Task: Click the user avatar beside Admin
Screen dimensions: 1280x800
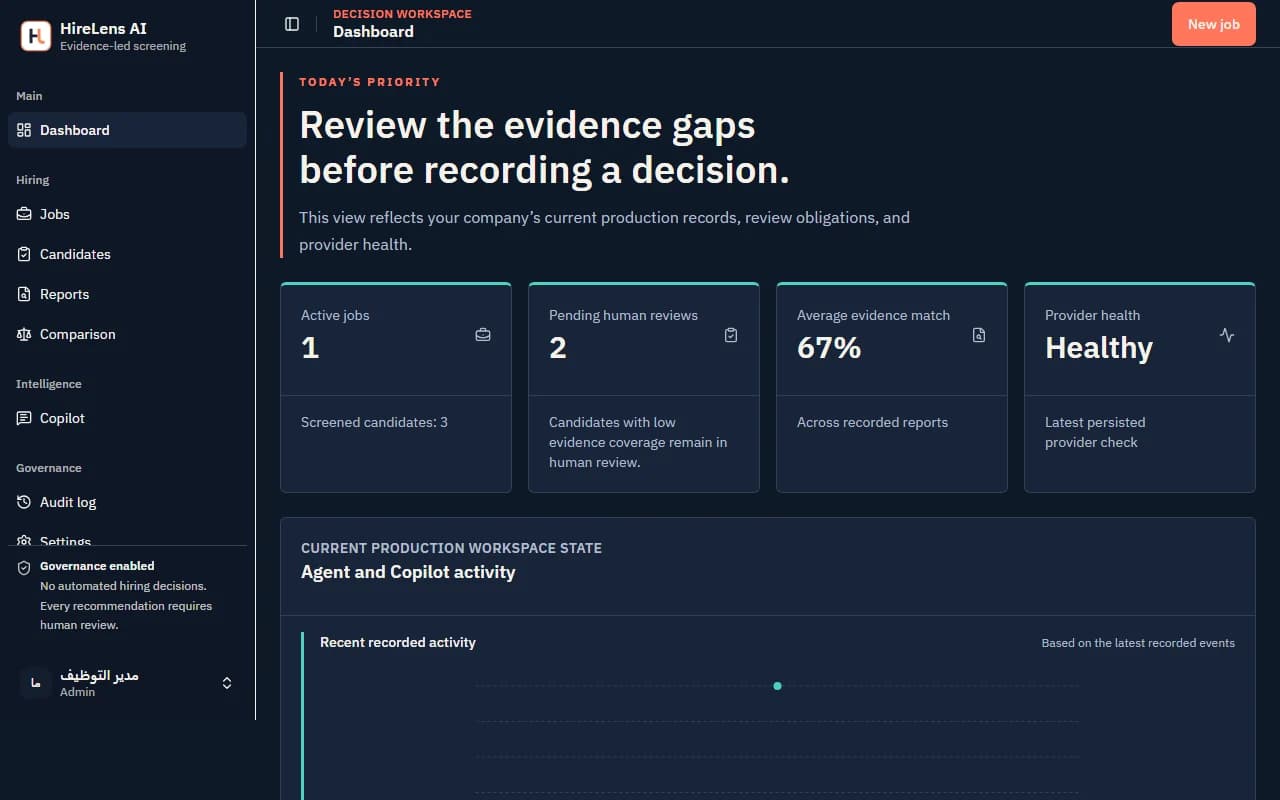Action: [36, 683]
